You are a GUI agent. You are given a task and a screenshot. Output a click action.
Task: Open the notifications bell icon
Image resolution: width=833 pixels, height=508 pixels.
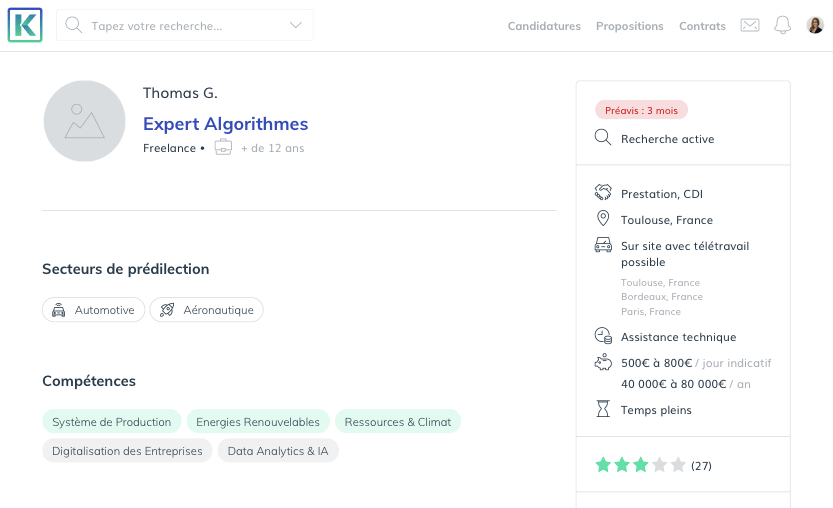[782, 25]
